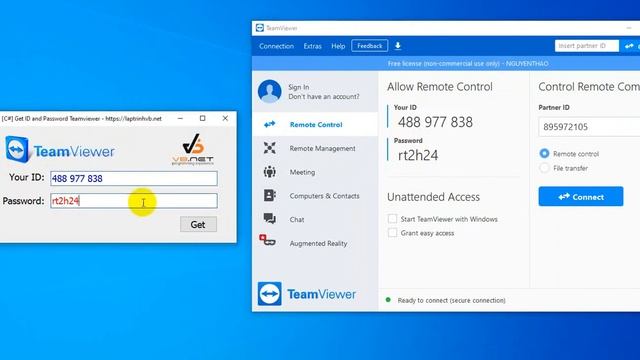Viewport: 640px width, 360px height.
Task: Click the green ready status dot
Action: 388,300
